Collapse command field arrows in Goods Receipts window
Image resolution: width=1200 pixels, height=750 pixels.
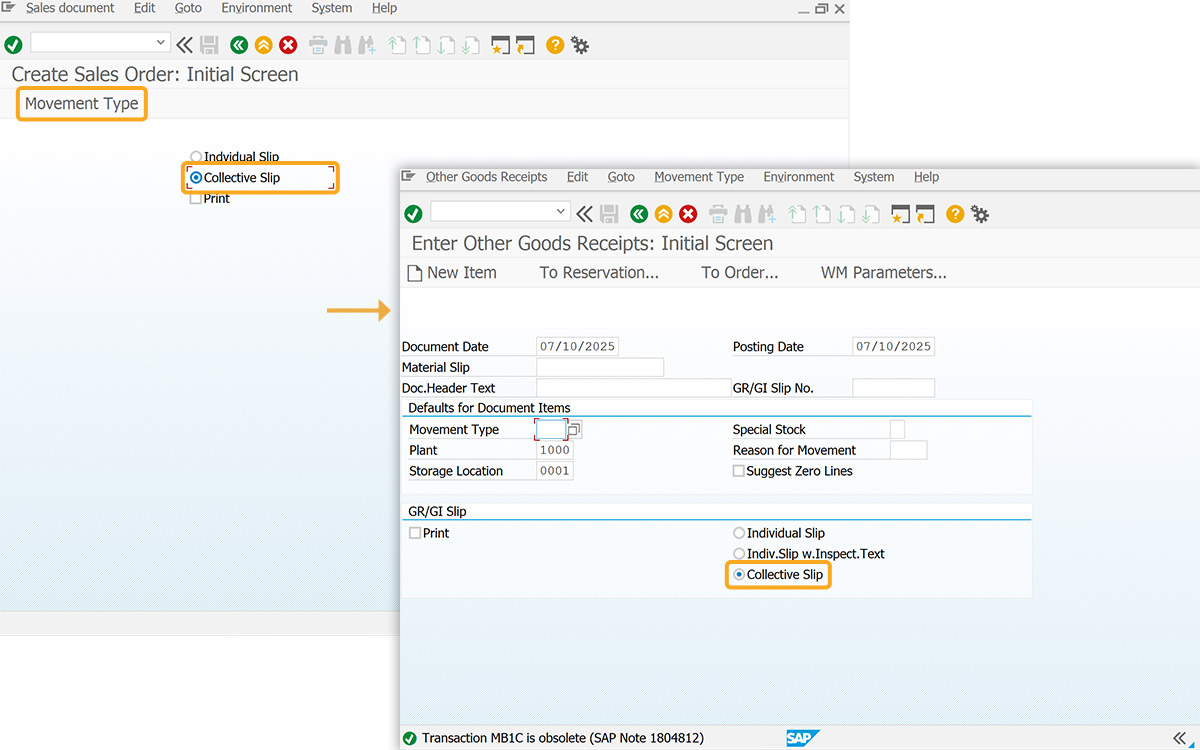point(585,214)
